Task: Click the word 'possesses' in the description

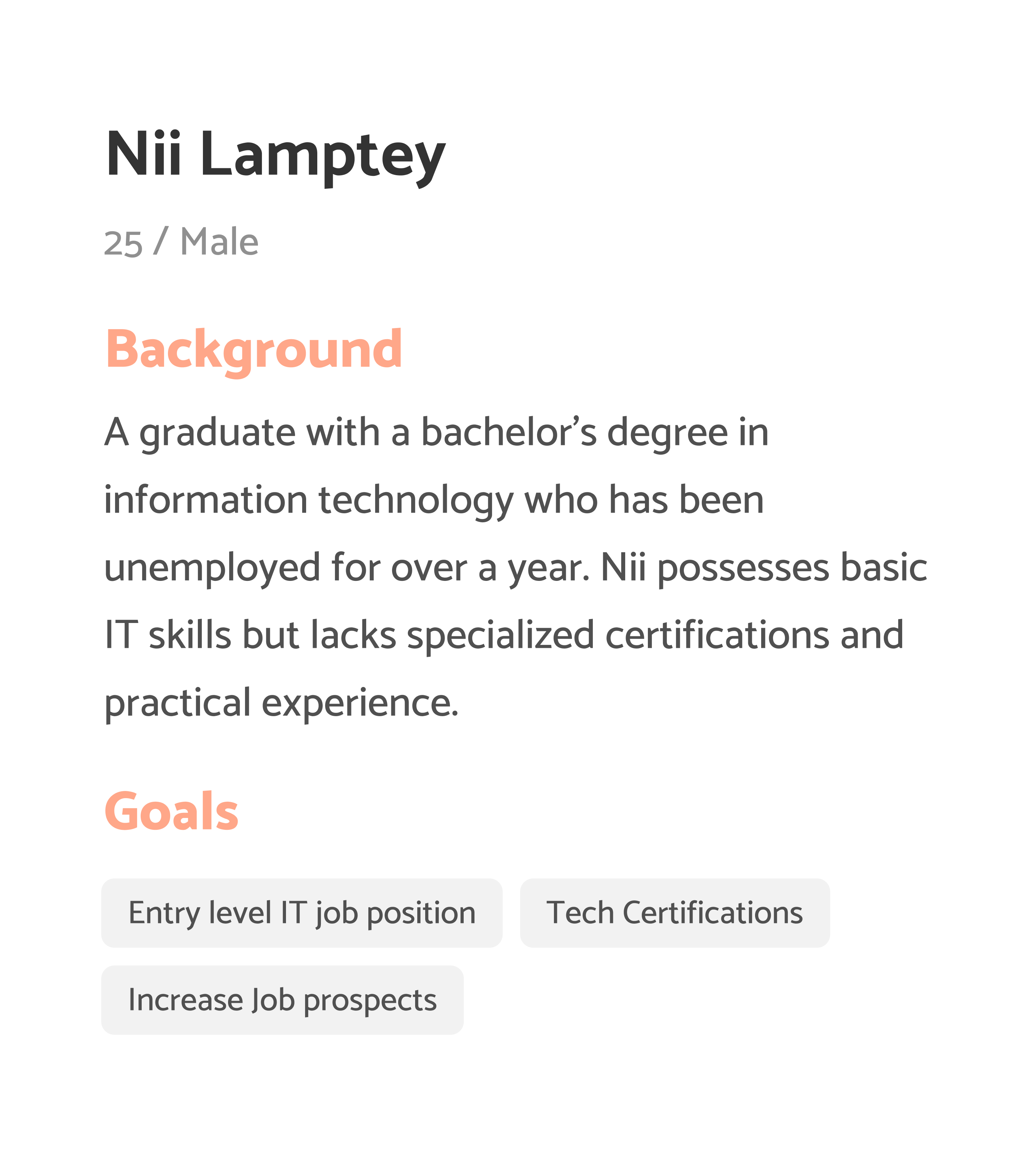Action: point(743,569)
